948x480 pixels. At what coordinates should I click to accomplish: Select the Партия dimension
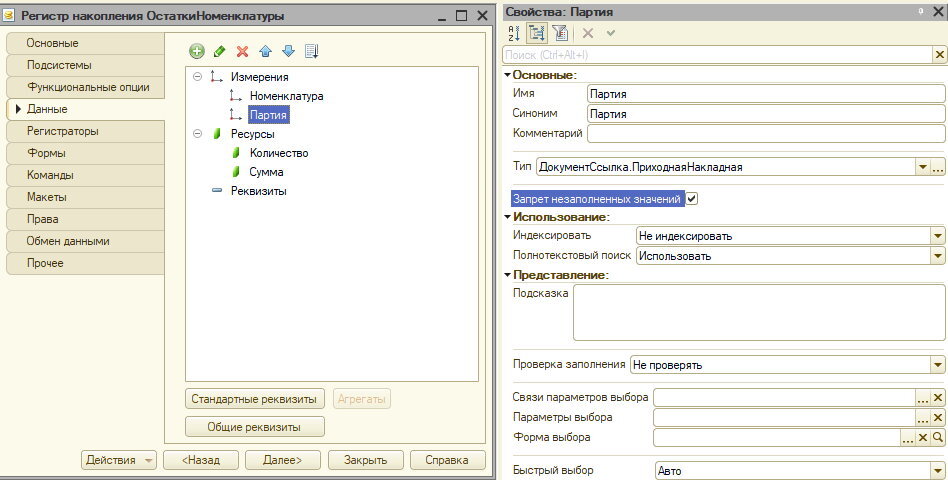(x=268, y=115)
